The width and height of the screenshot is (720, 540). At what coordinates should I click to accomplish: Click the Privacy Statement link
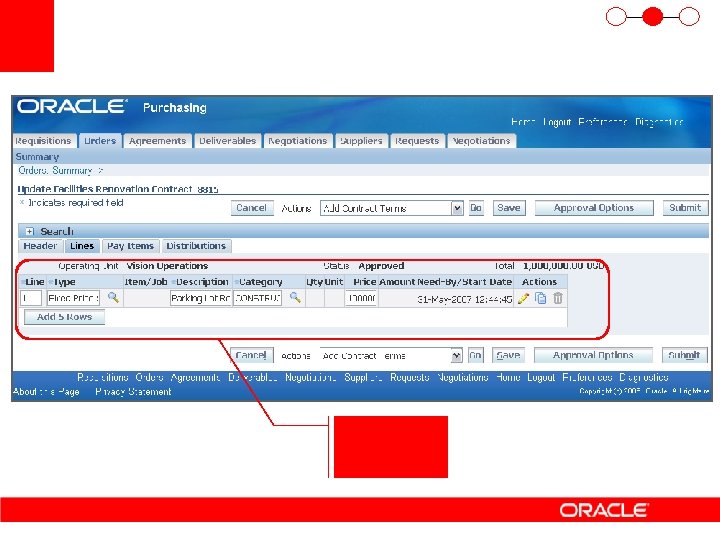click(133, 392)
